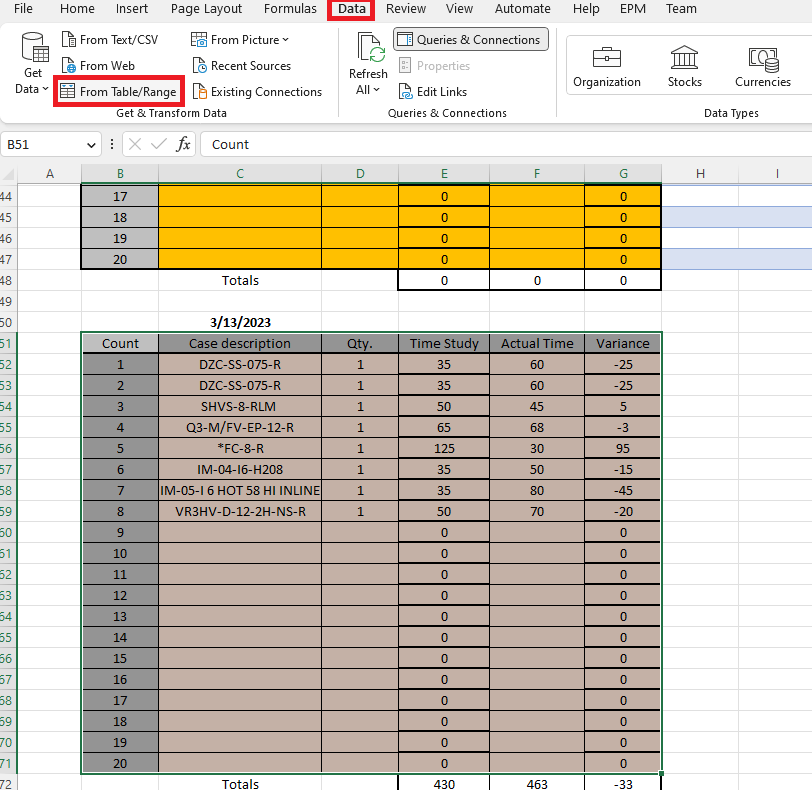This screenshot has height=790, width=812.
Task: Select cell with date 3/13/2023
Action: click(x=240, y=322)
